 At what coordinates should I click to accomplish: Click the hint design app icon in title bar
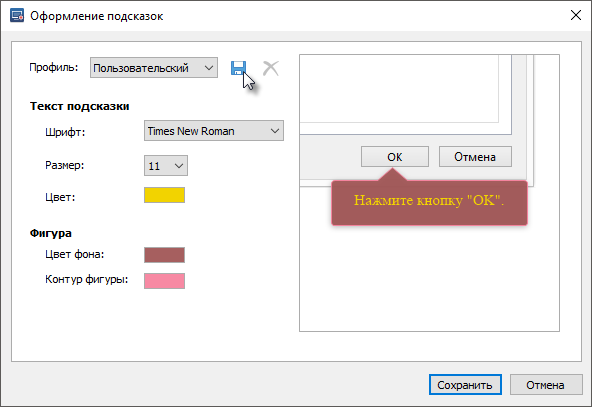17,16
